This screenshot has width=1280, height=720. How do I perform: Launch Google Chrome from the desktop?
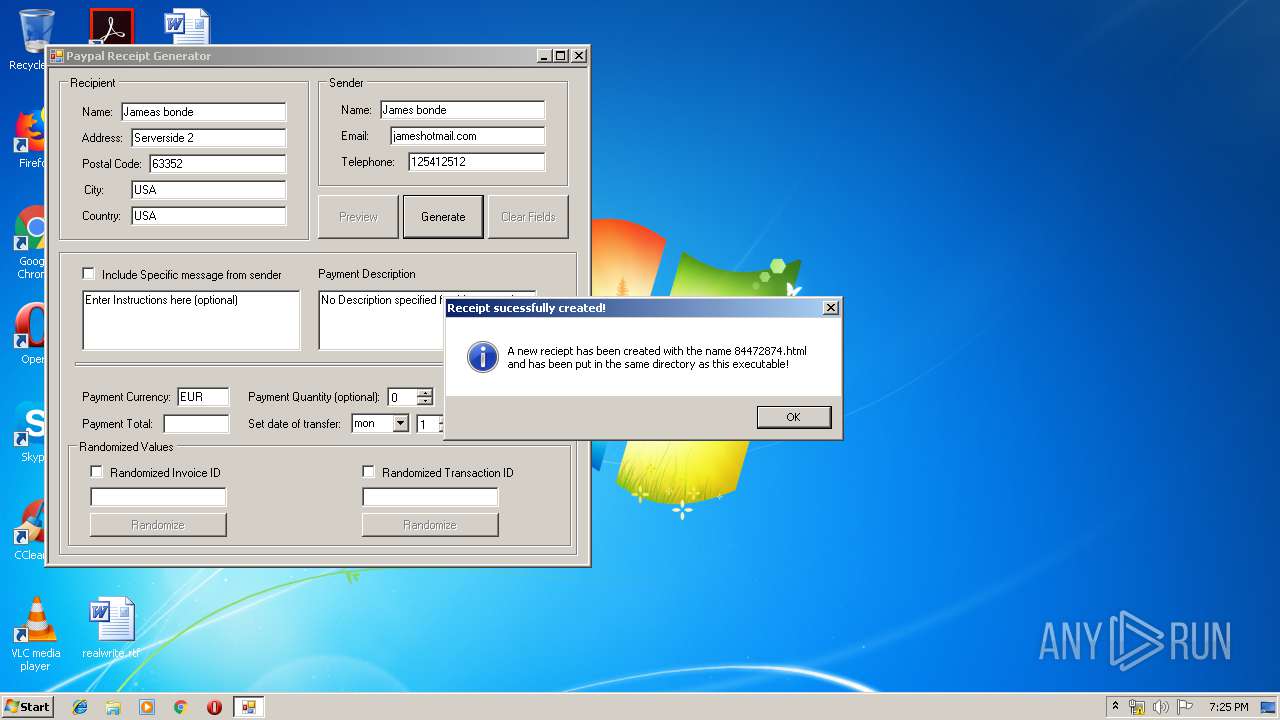click(30, 243)
